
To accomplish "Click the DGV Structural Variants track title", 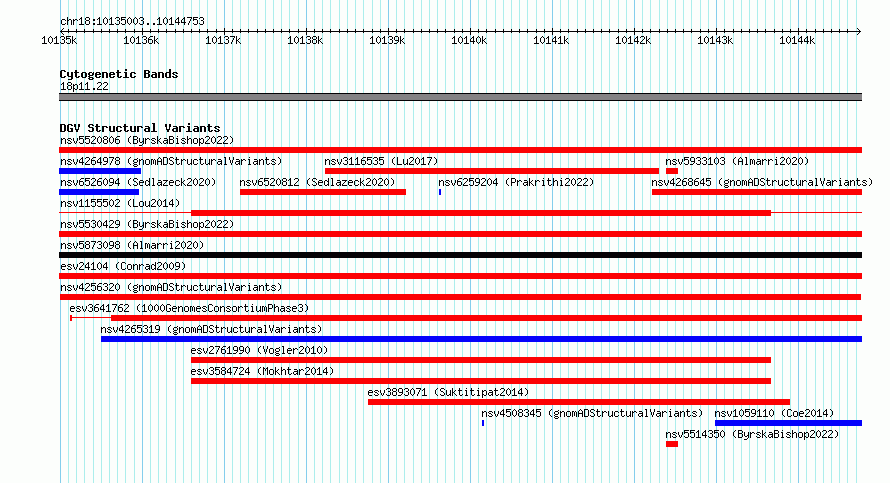I will (140, 128).
